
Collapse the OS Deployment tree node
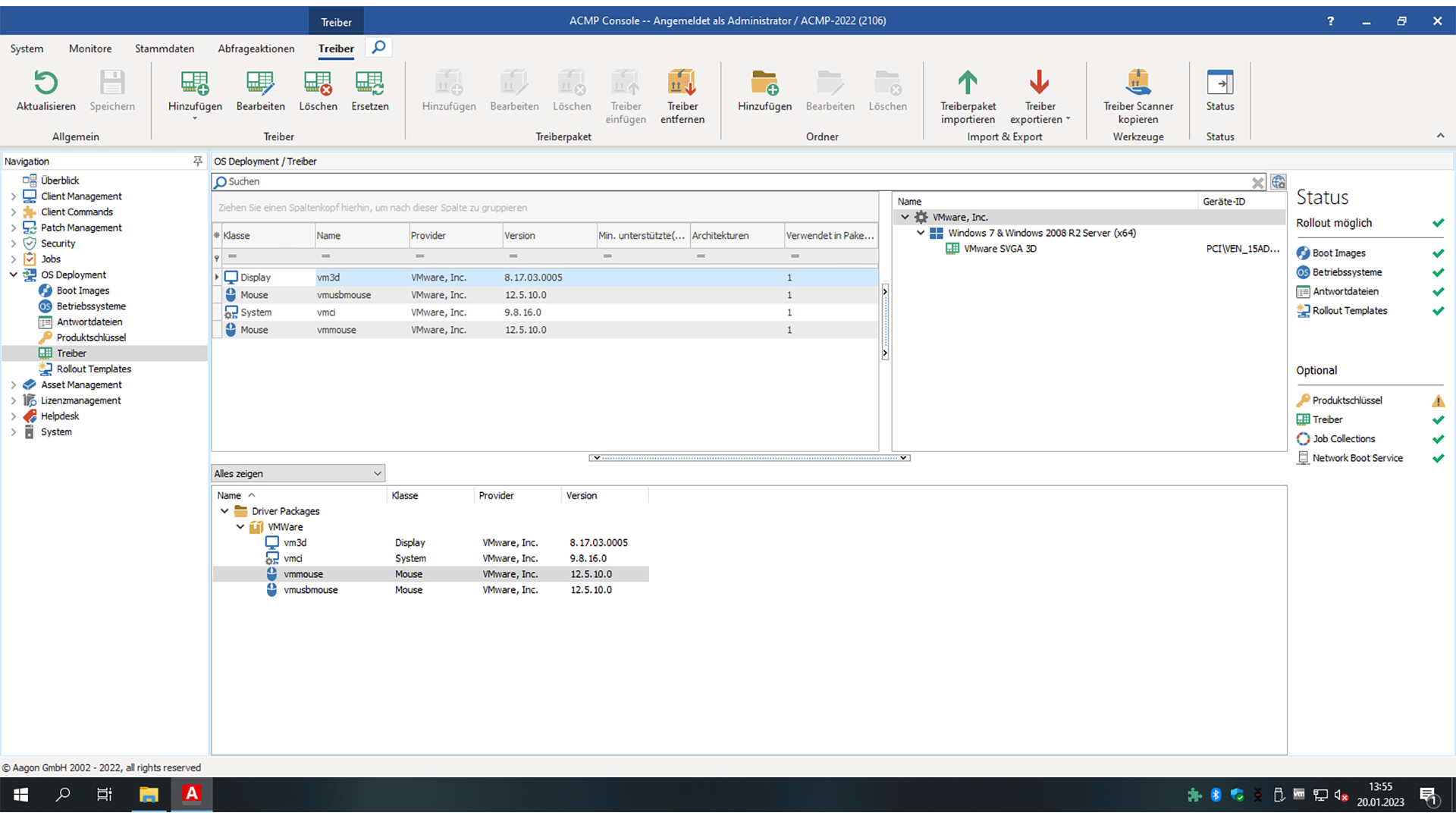pos(13,275)
